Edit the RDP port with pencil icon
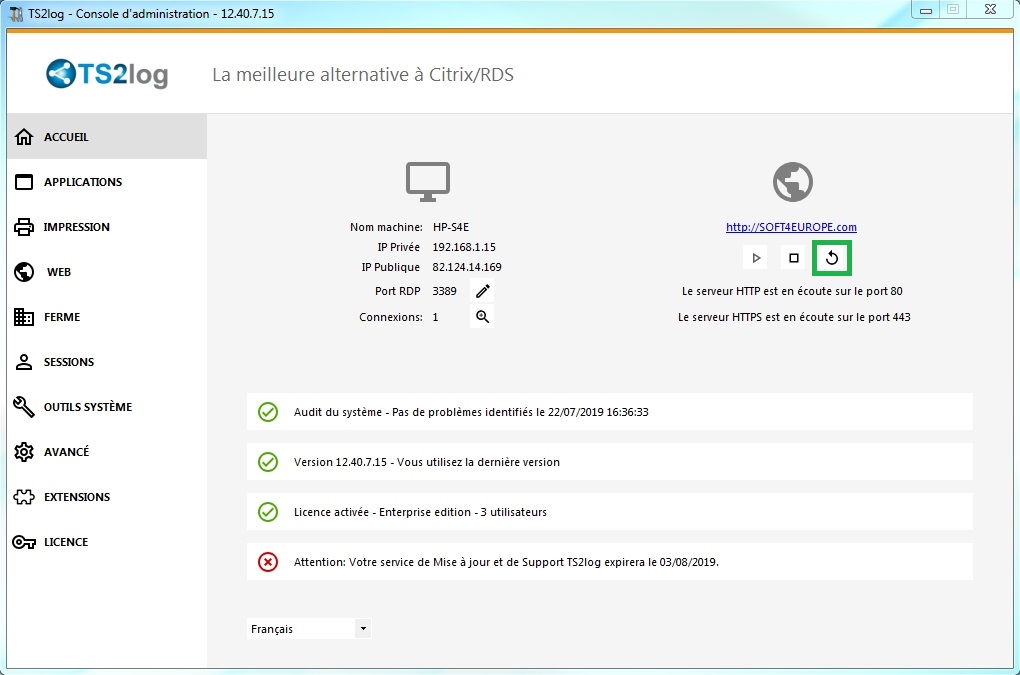Screen dimensions: 1020x675 (x=482, y=291)
